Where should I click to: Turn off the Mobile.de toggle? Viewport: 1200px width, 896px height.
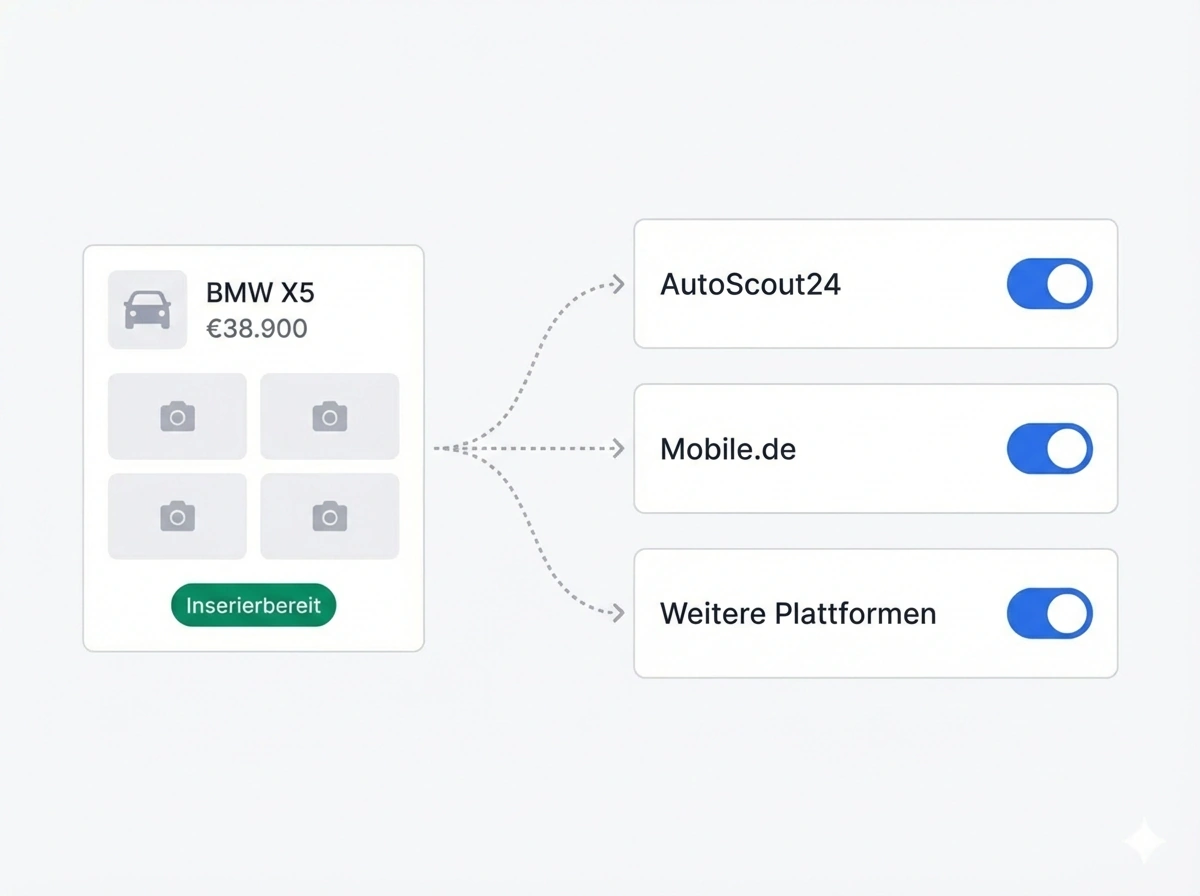point(1049,449)
